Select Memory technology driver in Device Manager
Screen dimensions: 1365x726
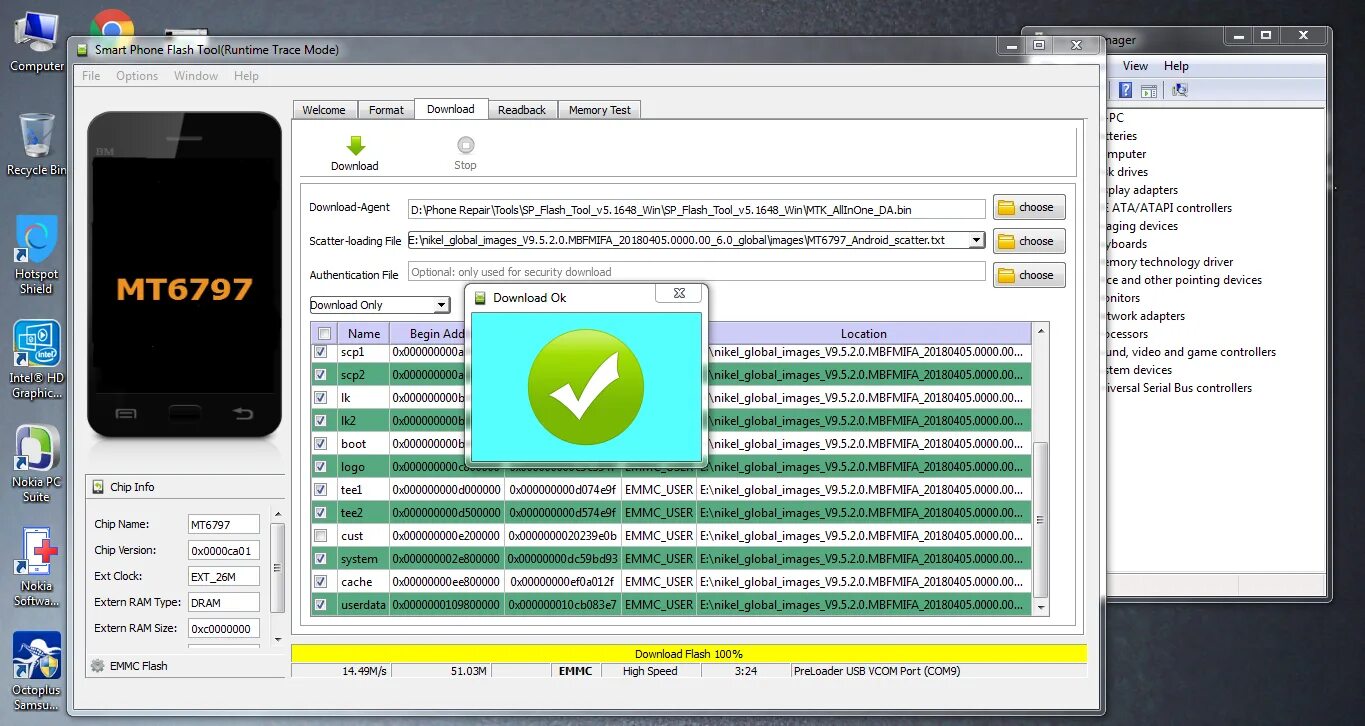[x=1169, y=262]
